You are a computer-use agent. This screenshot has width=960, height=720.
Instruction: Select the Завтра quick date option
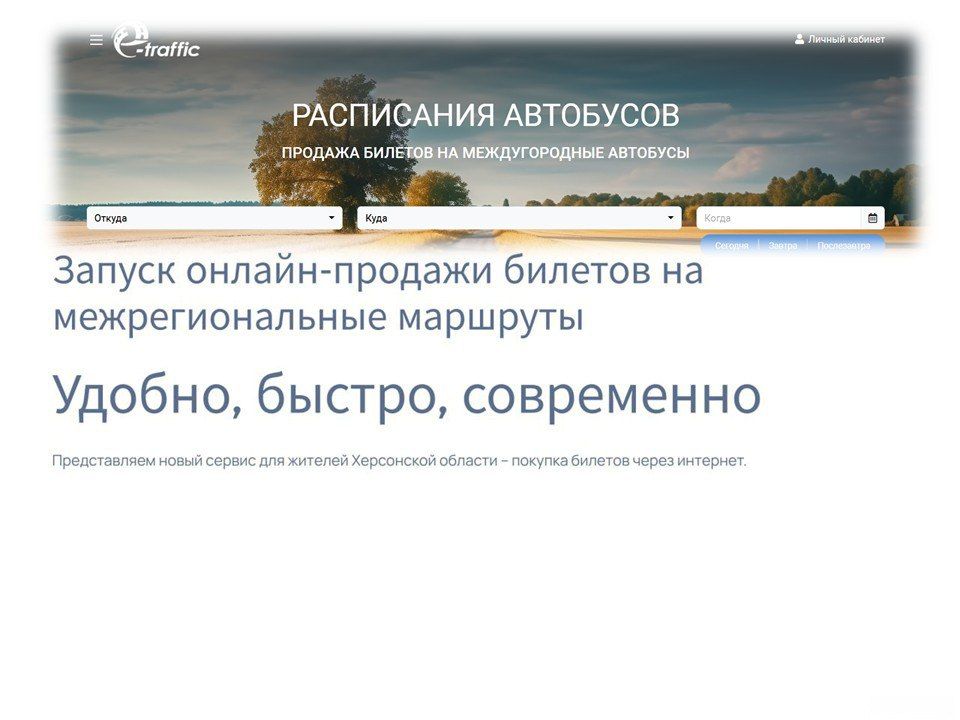(785, 243)
